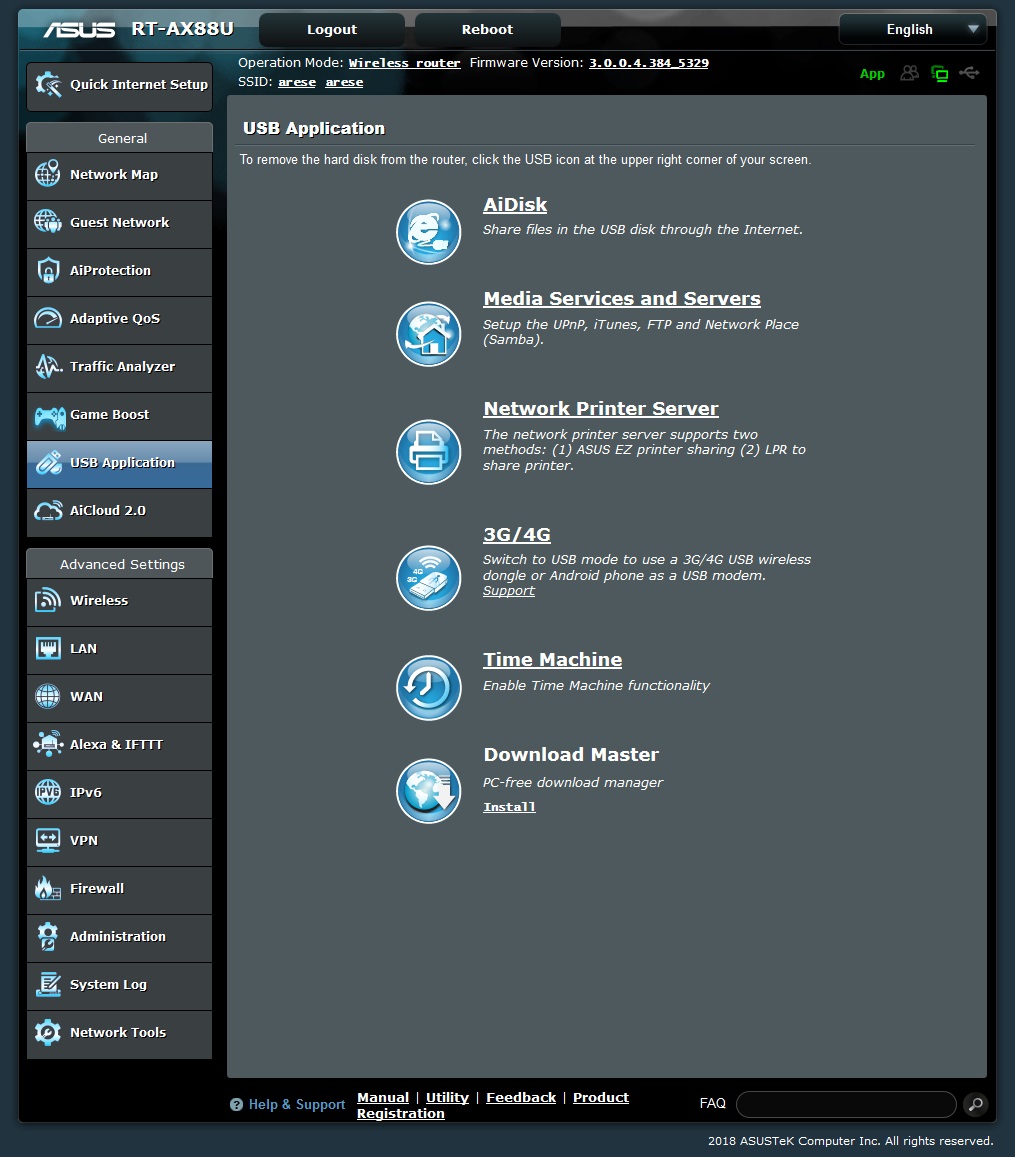
Task: Open the English language dropdown
Action: click(x=912, y=30)
